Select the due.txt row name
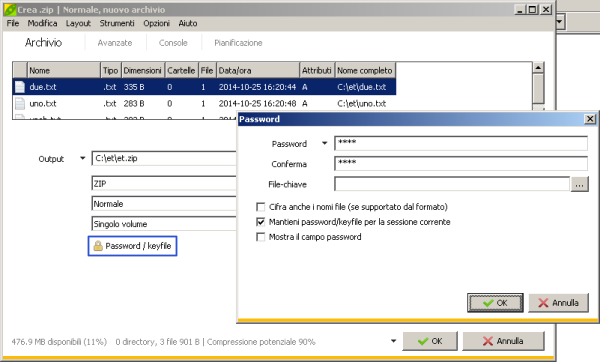 coord(43,87)
